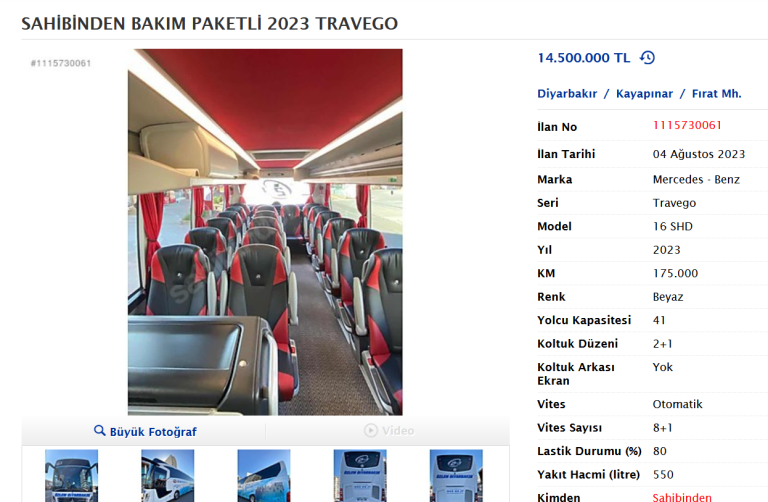This screenshot has width=768, height=502.
Task: Select the third thumbnail of blue bus side
Action: tap(264, 476)
